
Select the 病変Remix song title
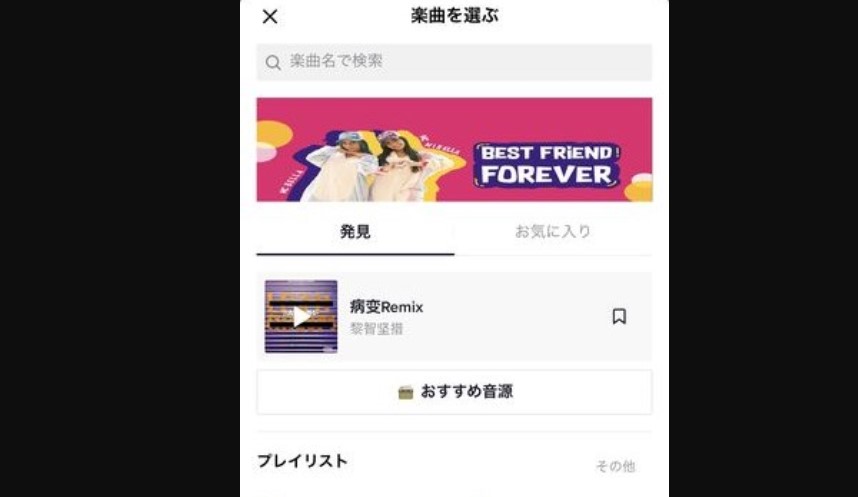point(386,307)
